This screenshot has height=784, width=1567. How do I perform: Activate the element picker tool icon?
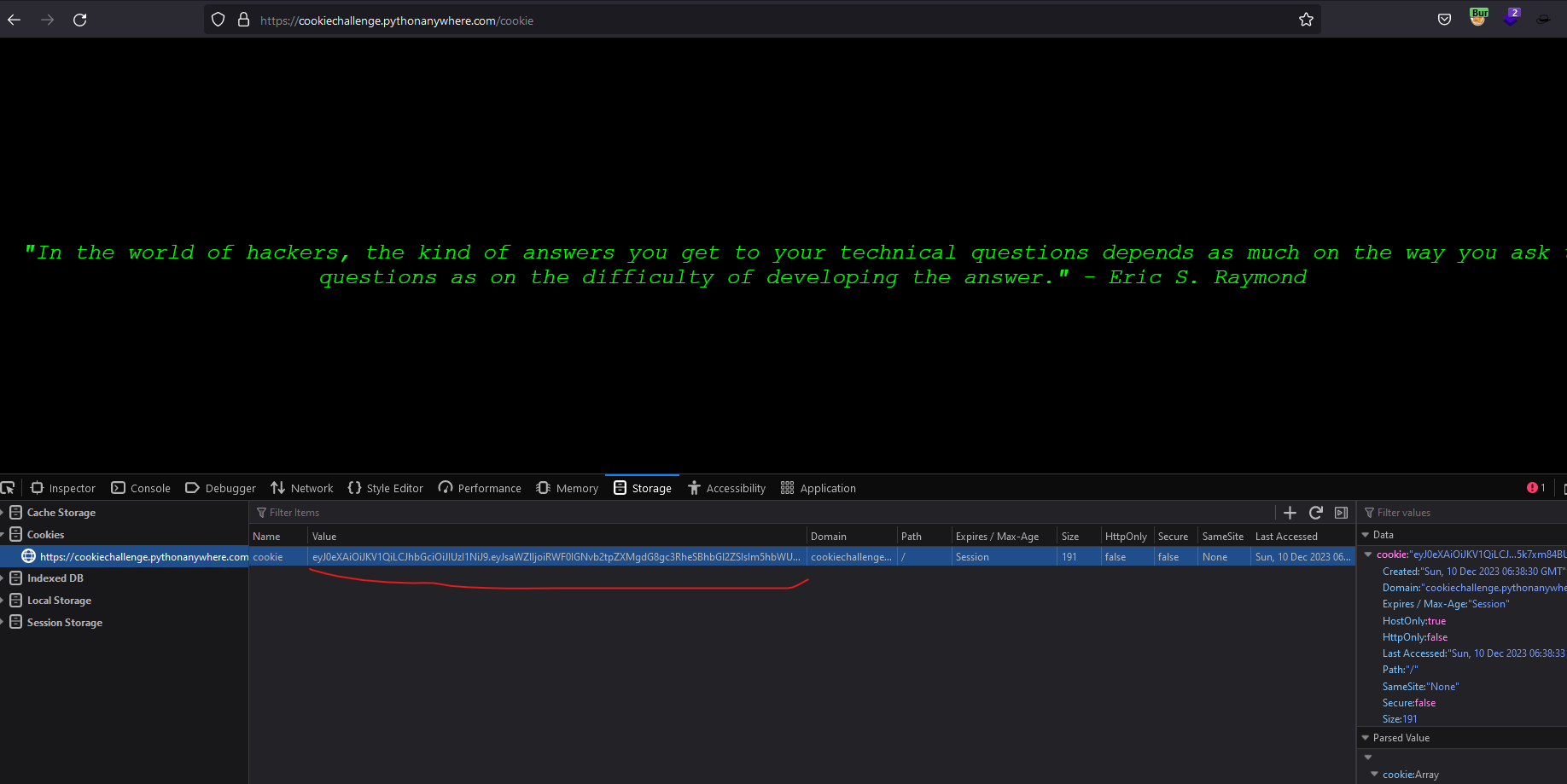[8, 488]
